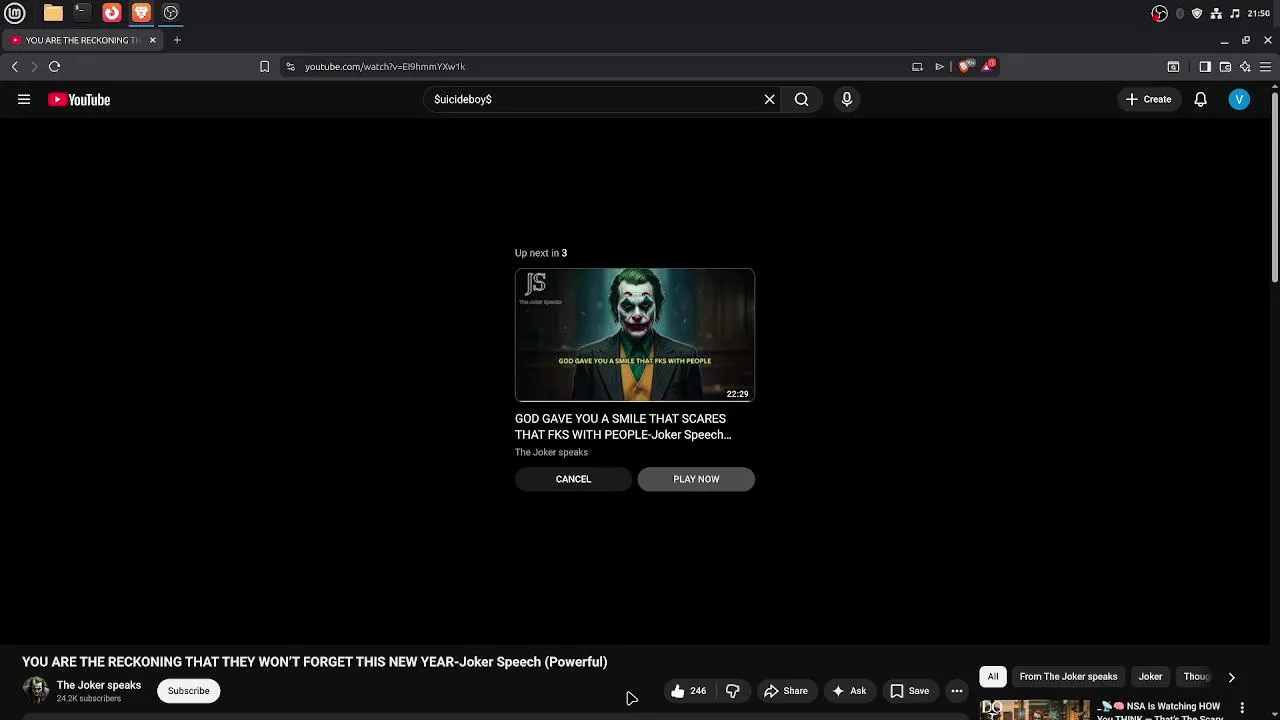Bookmark this page
Viewport: 1280px width, 720px height.
tap(264, 67)
